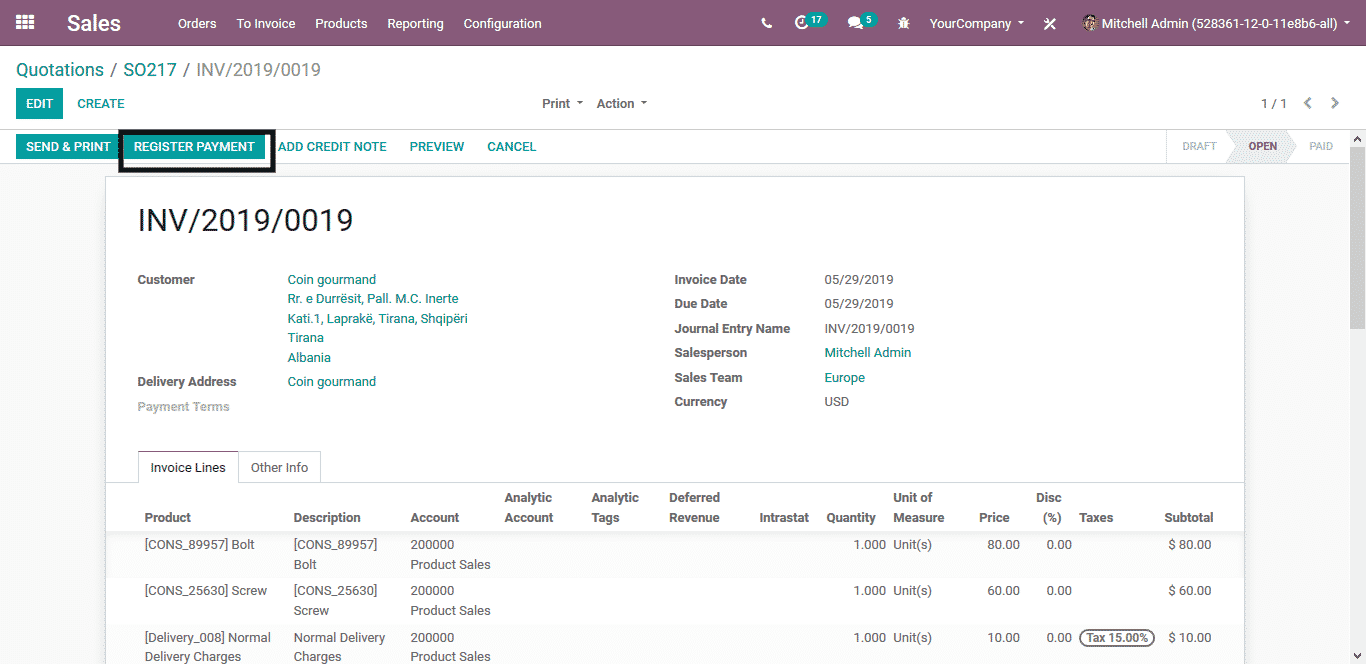Go to previous record arrow
Screen dimensions: 1366x664
point(1307,103)
